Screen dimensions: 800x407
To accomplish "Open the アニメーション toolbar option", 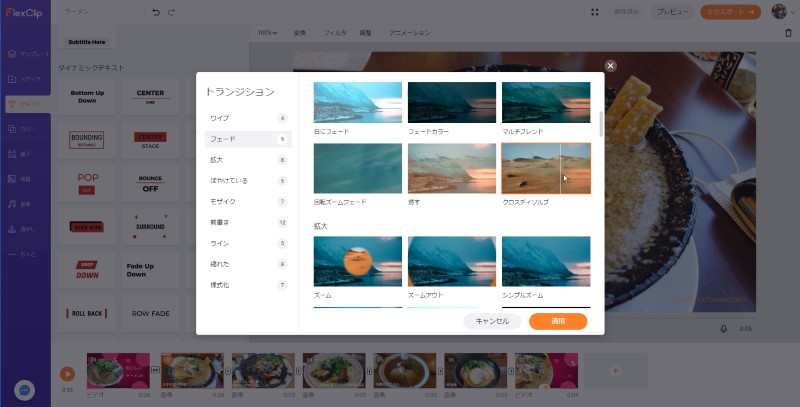I will click(410, 33).
